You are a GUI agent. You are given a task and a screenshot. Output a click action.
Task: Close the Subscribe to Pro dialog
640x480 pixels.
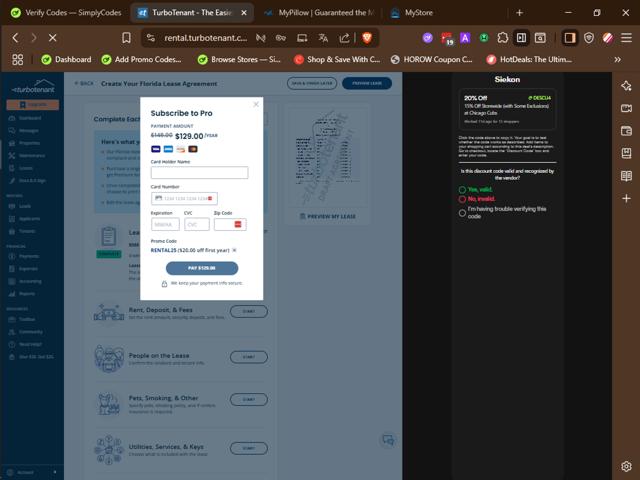tap(256, 104)
